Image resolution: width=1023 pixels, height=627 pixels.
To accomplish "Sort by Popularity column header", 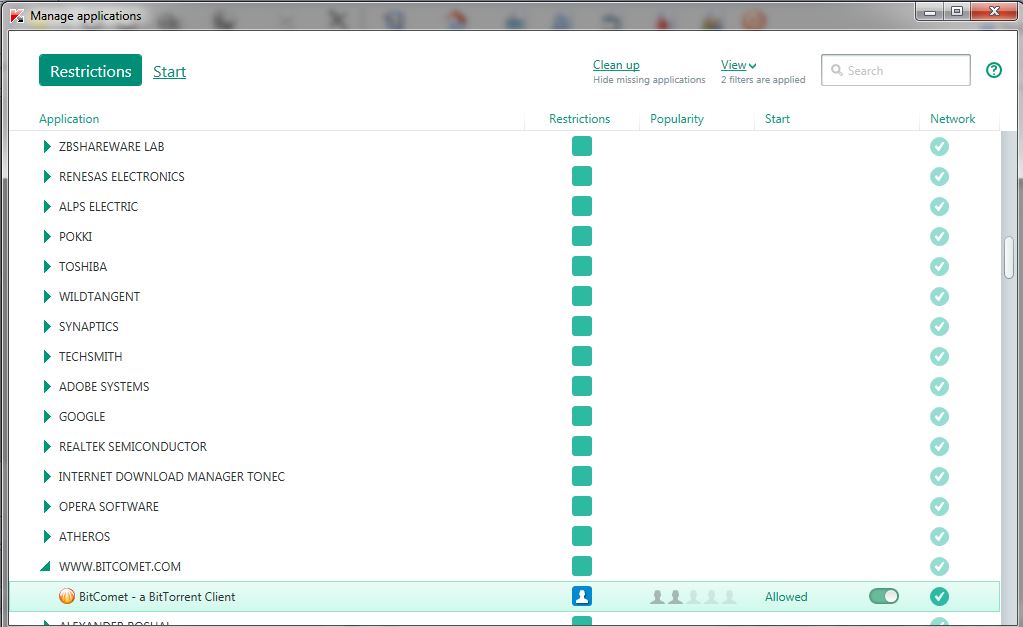I will coord(677,119).
